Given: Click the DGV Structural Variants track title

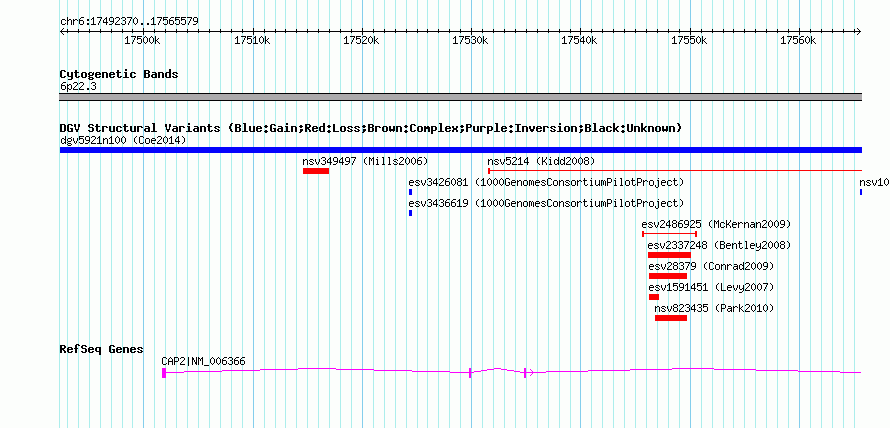Looking at the screenshot, I should (371, 128).
